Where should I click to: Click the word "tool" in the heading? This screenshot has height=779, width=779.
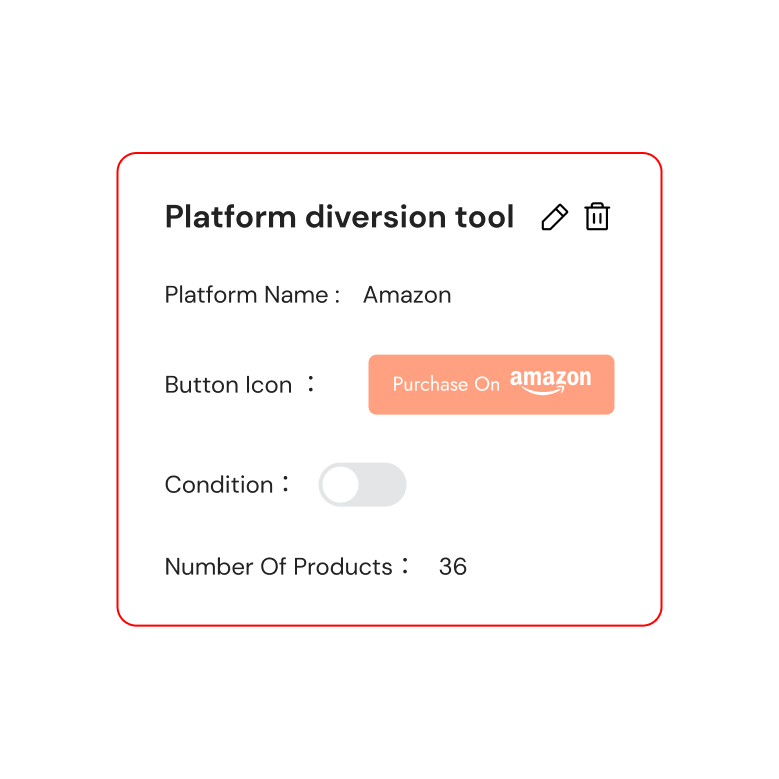(x=484, y=217)
